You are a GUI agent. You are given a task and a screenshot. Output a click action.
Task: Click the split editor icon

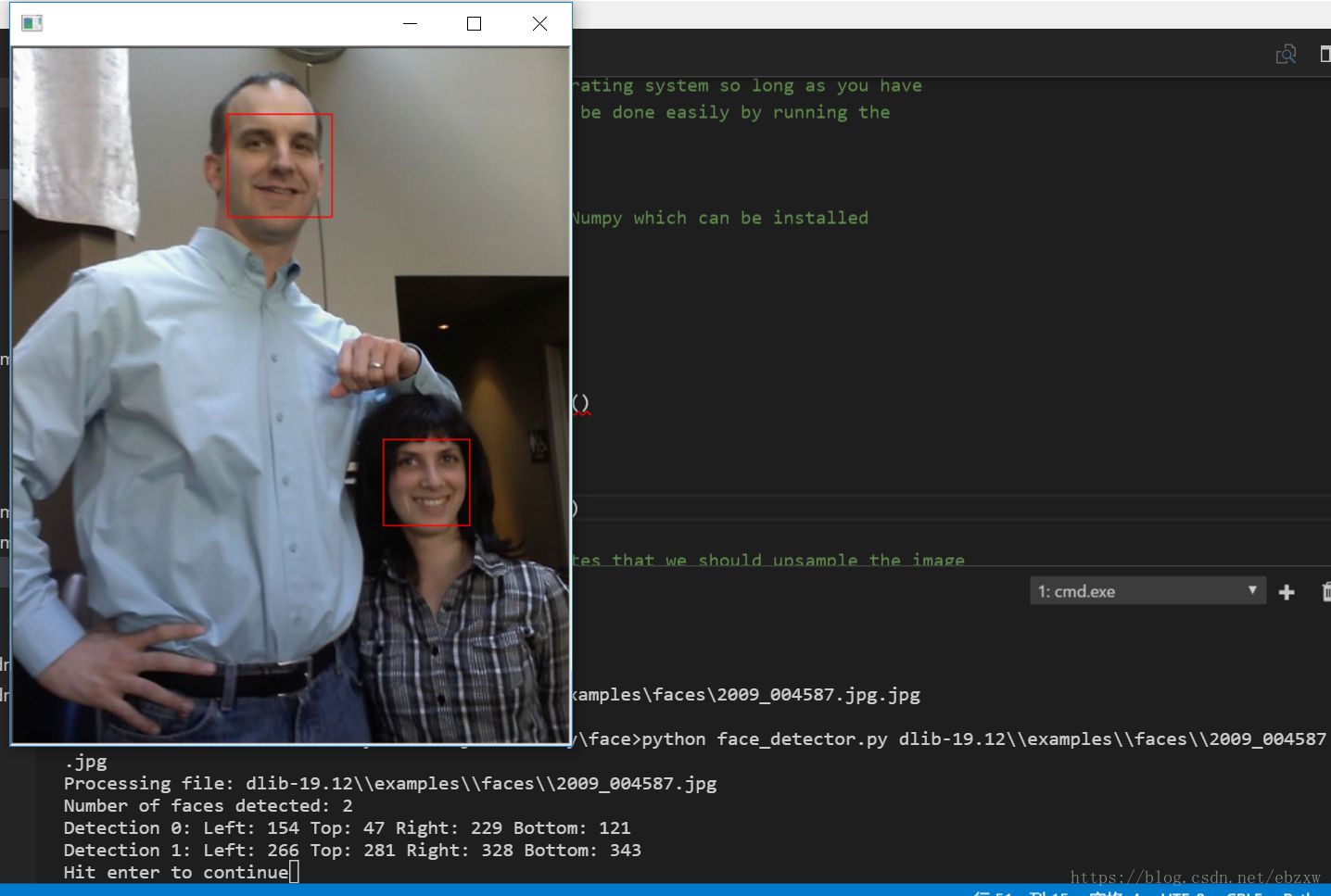(x=1325, y=55)
